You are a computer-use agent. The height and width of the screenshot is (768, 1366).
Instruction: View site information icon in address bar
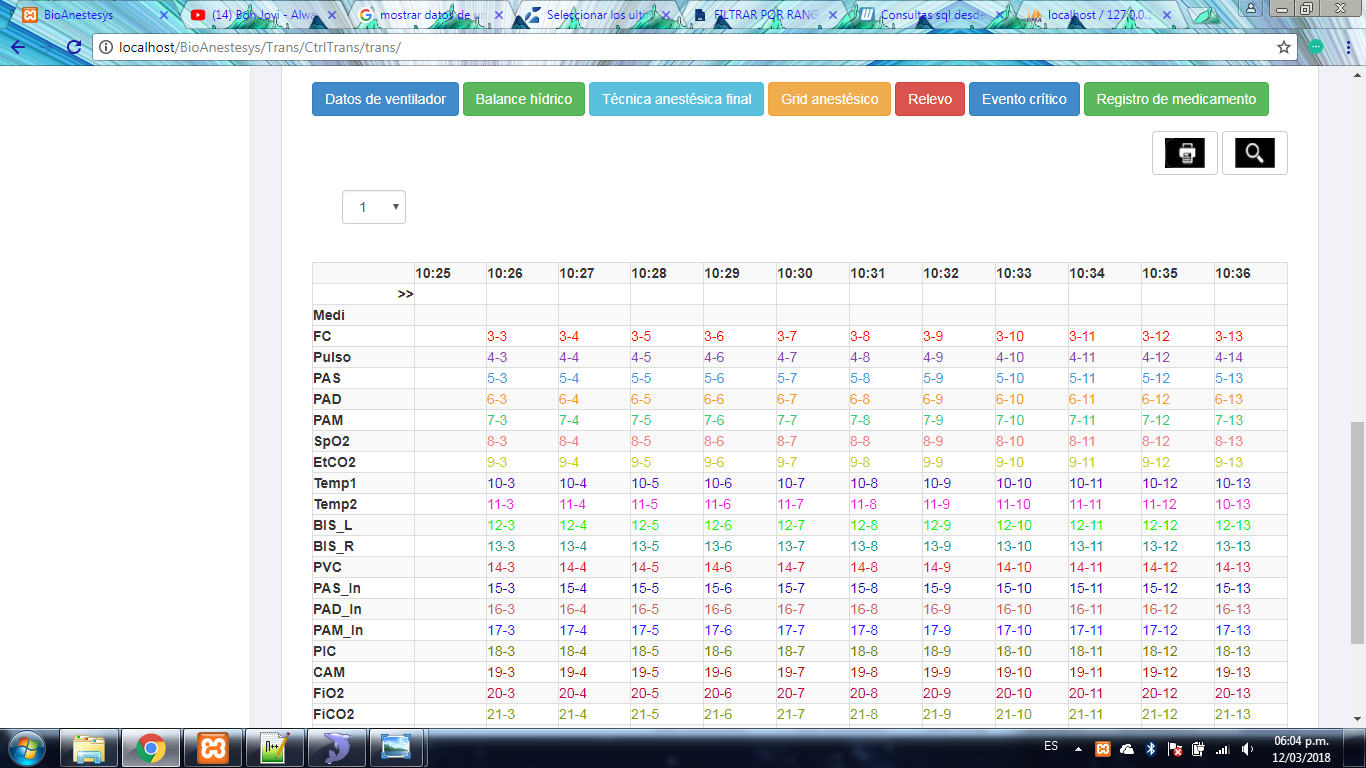[106, 47]
